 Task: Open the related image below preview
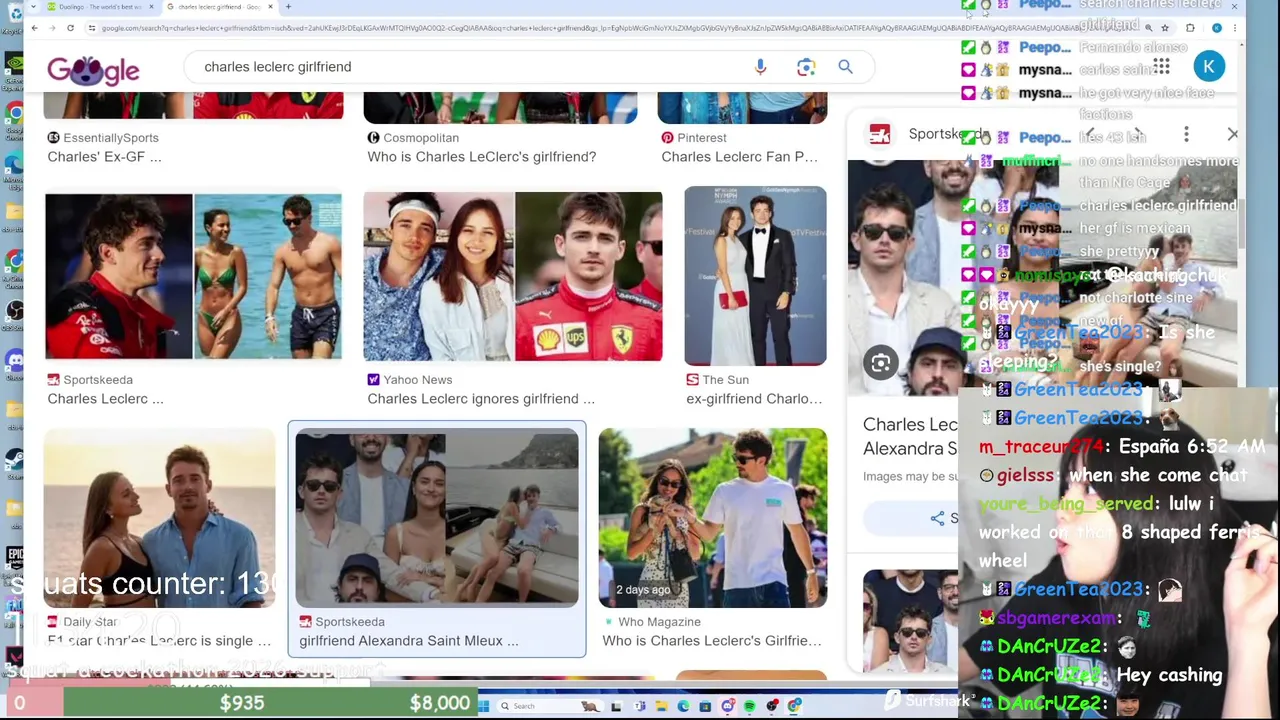tap(910, 620)
